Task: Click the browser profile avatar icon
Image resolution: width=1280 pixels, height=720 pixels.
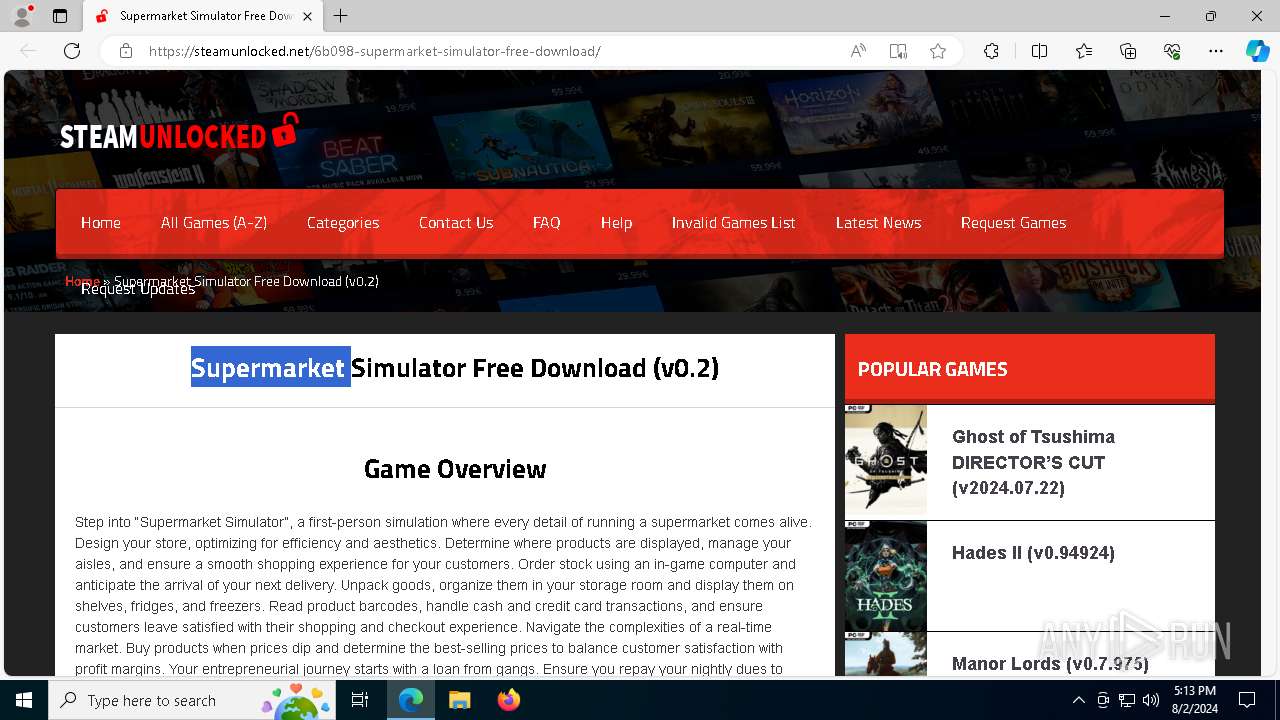Action: (x=22, y=16)
